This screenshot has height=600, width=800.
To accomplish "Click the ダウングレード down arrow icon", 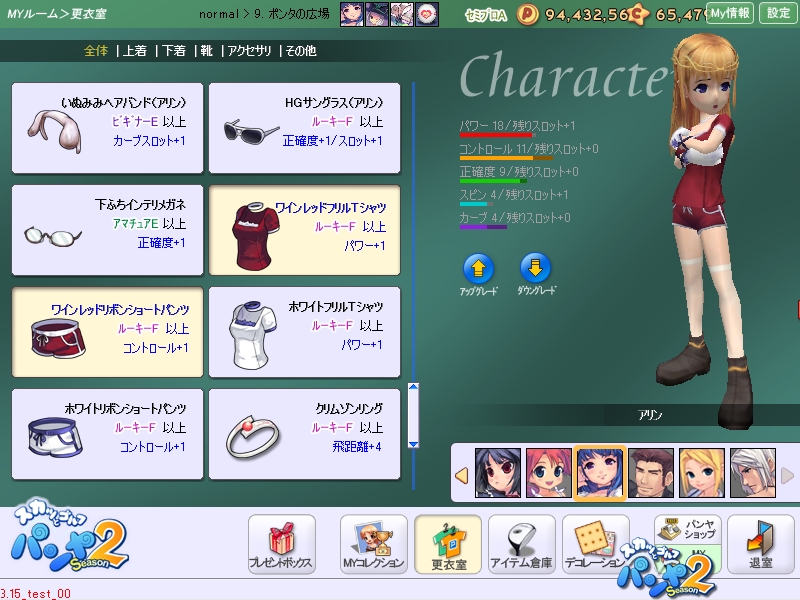I will coord(537,269).
